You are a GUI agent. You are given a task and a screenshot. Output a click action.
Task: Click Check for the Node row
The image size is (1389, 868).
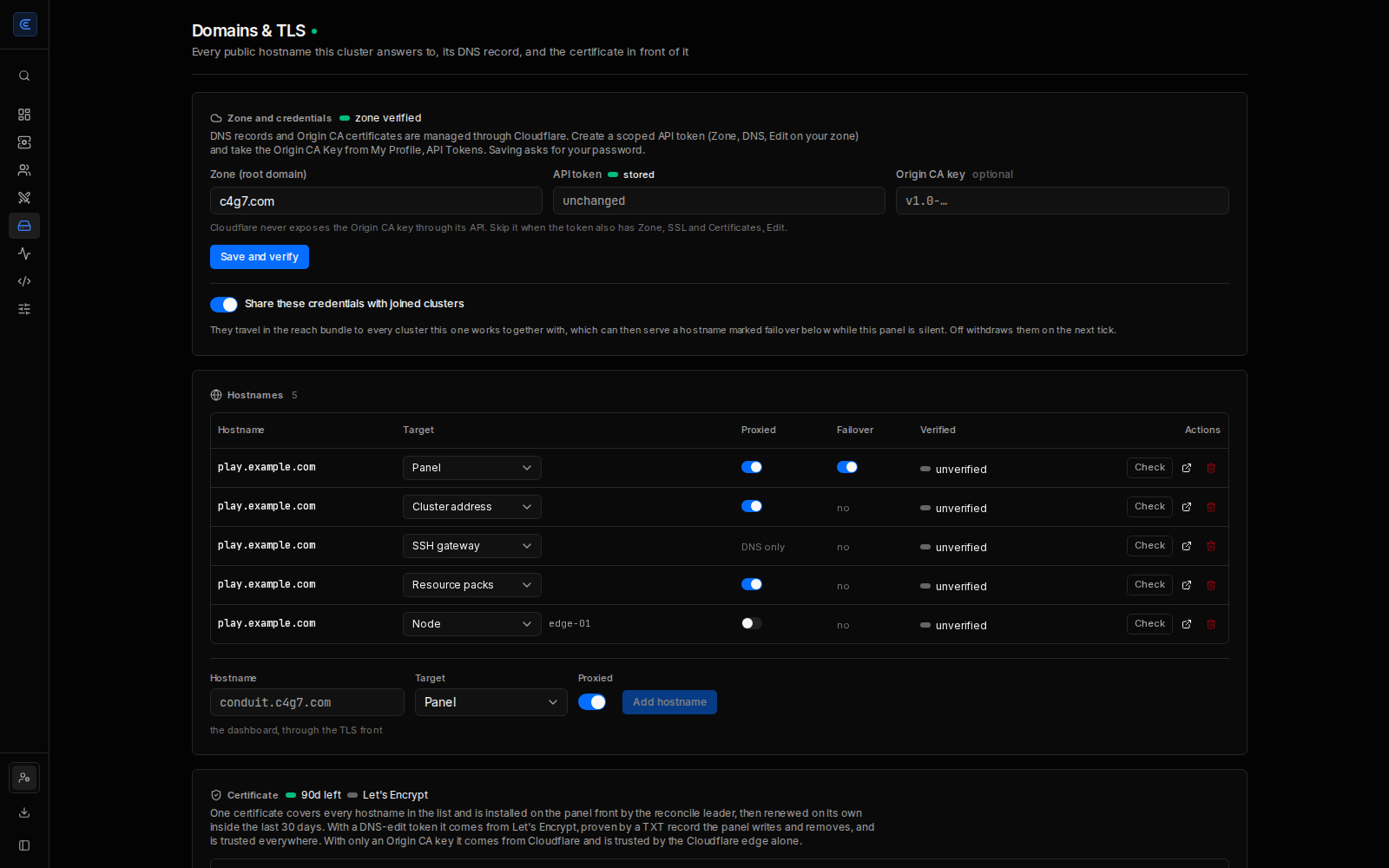[x=1149, y=624]
